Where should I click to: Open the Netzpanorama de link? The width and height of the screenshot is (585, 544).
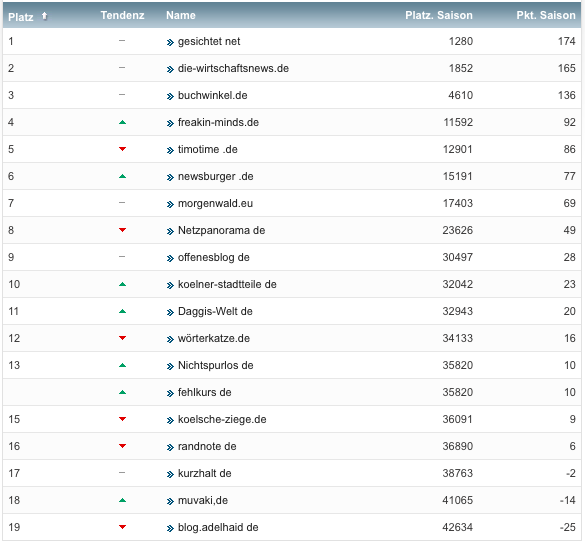coord(222,230)
